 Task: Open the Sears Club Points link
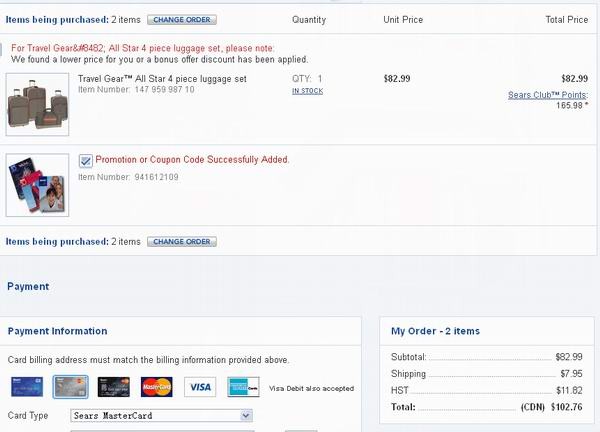(x=548, y=95)
